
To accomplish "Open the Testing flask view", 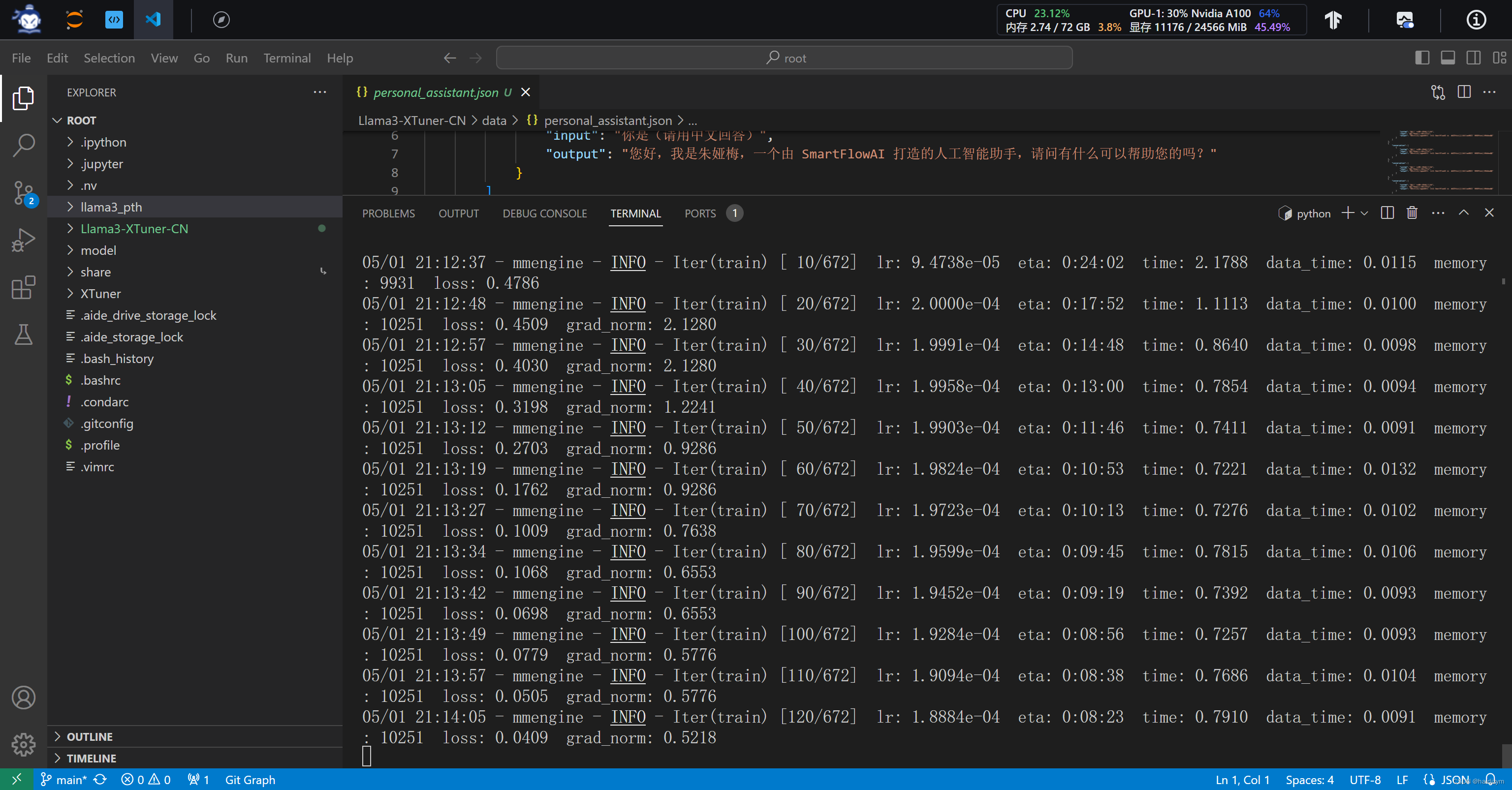I will (24, 335).
